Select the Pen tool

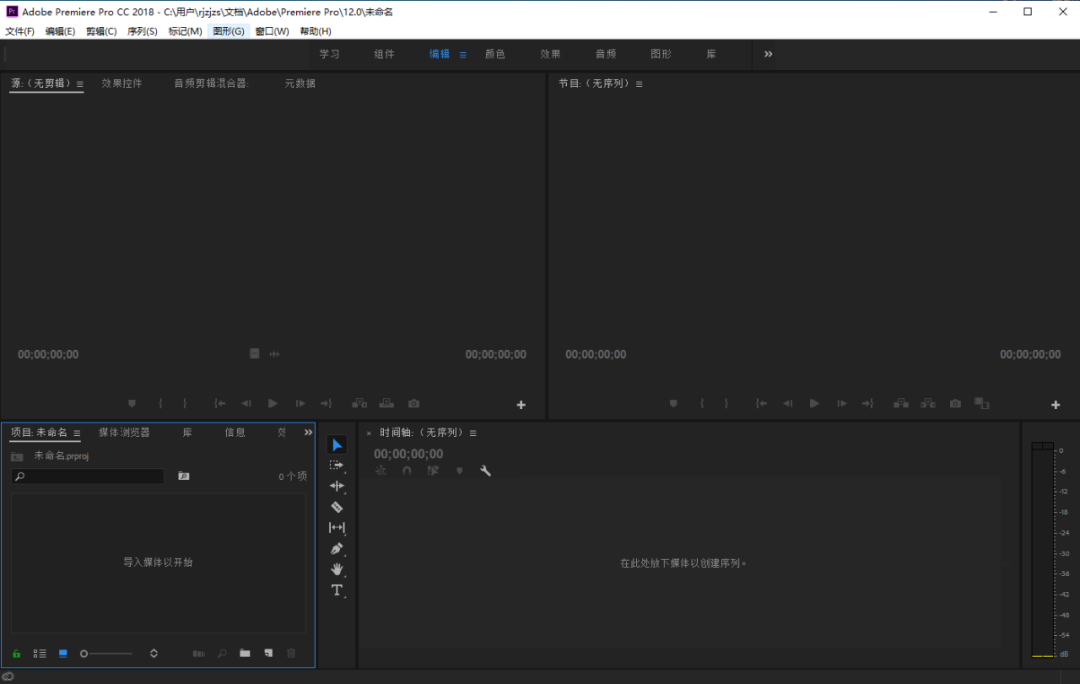point(336,549)
